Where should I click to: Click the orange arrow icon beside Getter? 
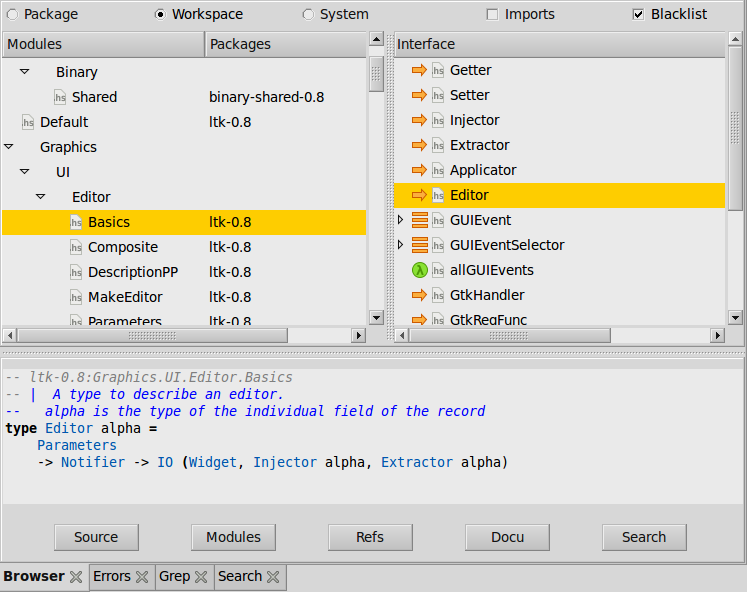click(x=419, y=70)
